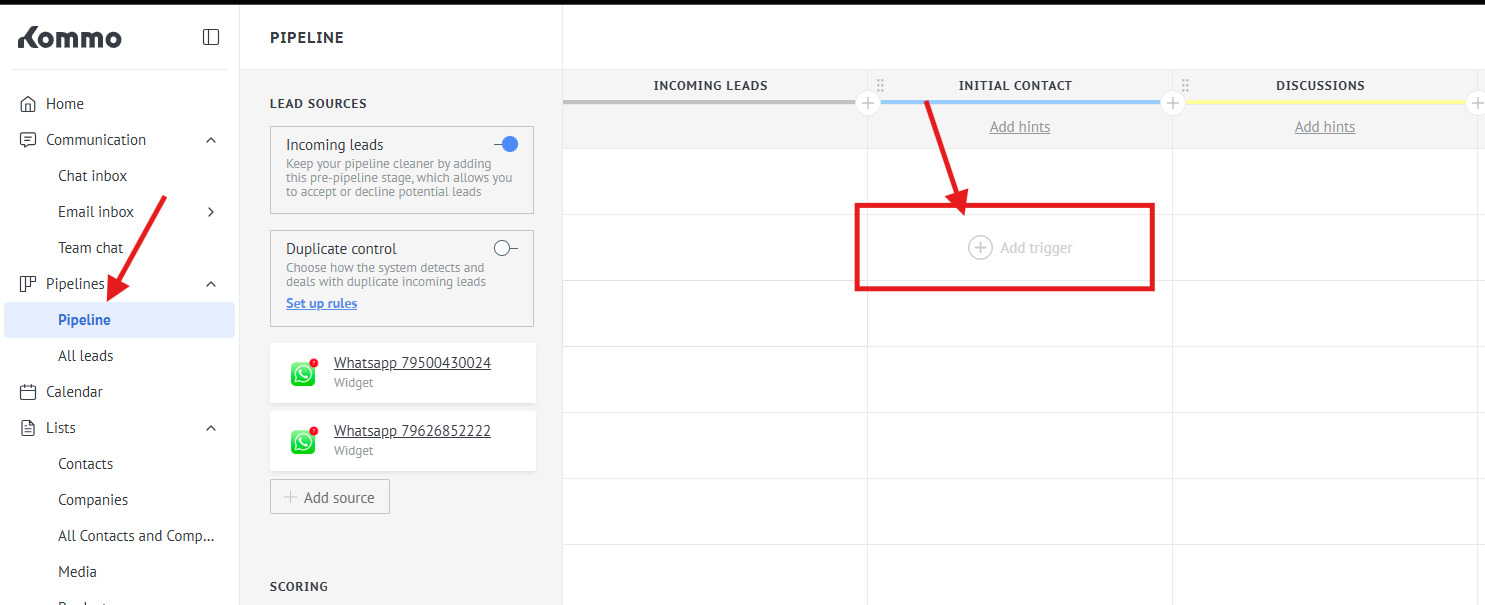Collapse the Lists section chevron
Image resolution: width=1485 pixels, height=605 pixels.
pos(211,428)
